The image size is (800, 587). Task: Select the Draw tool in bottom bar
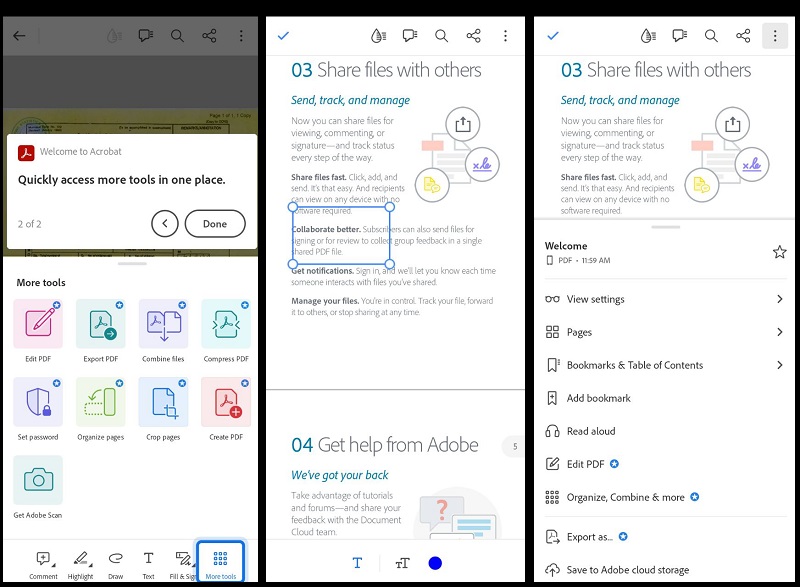pyautogui.click(x=116, y=565)
